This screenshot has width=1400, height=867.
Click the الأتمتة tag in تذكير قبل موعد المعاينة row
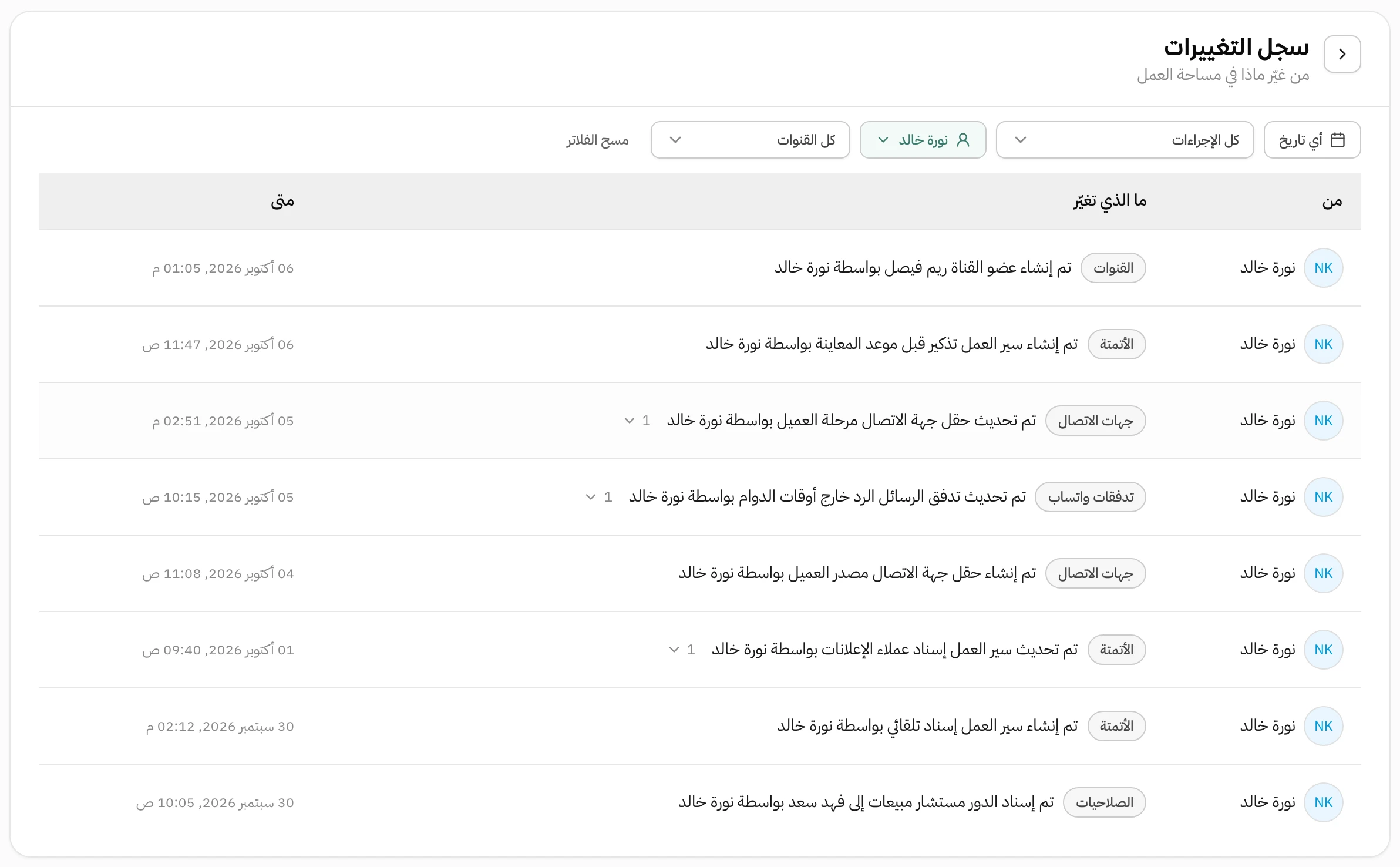(1116, 344)
